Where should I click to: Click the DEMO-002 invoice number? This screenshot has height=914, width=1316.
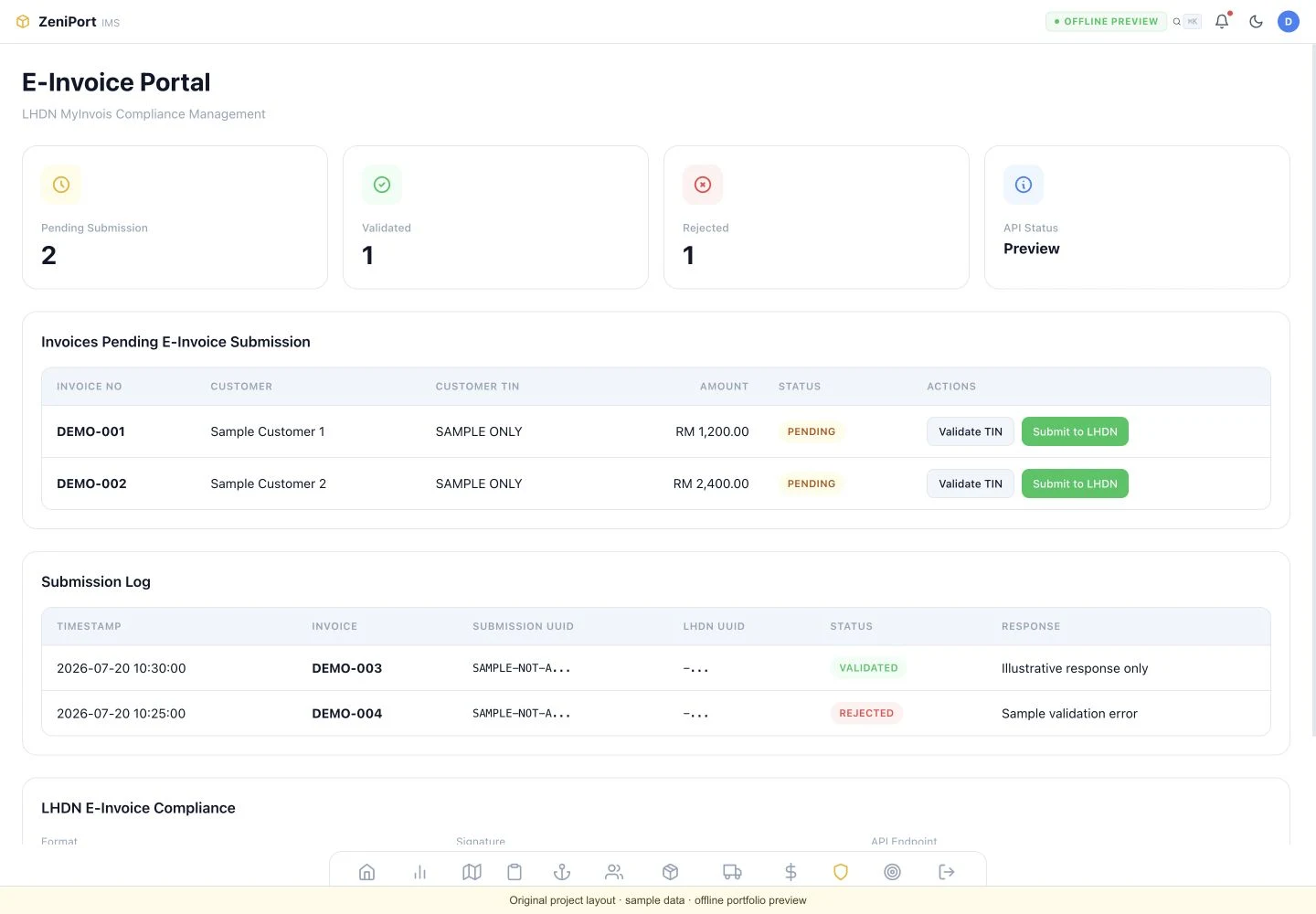pos(91,484)
